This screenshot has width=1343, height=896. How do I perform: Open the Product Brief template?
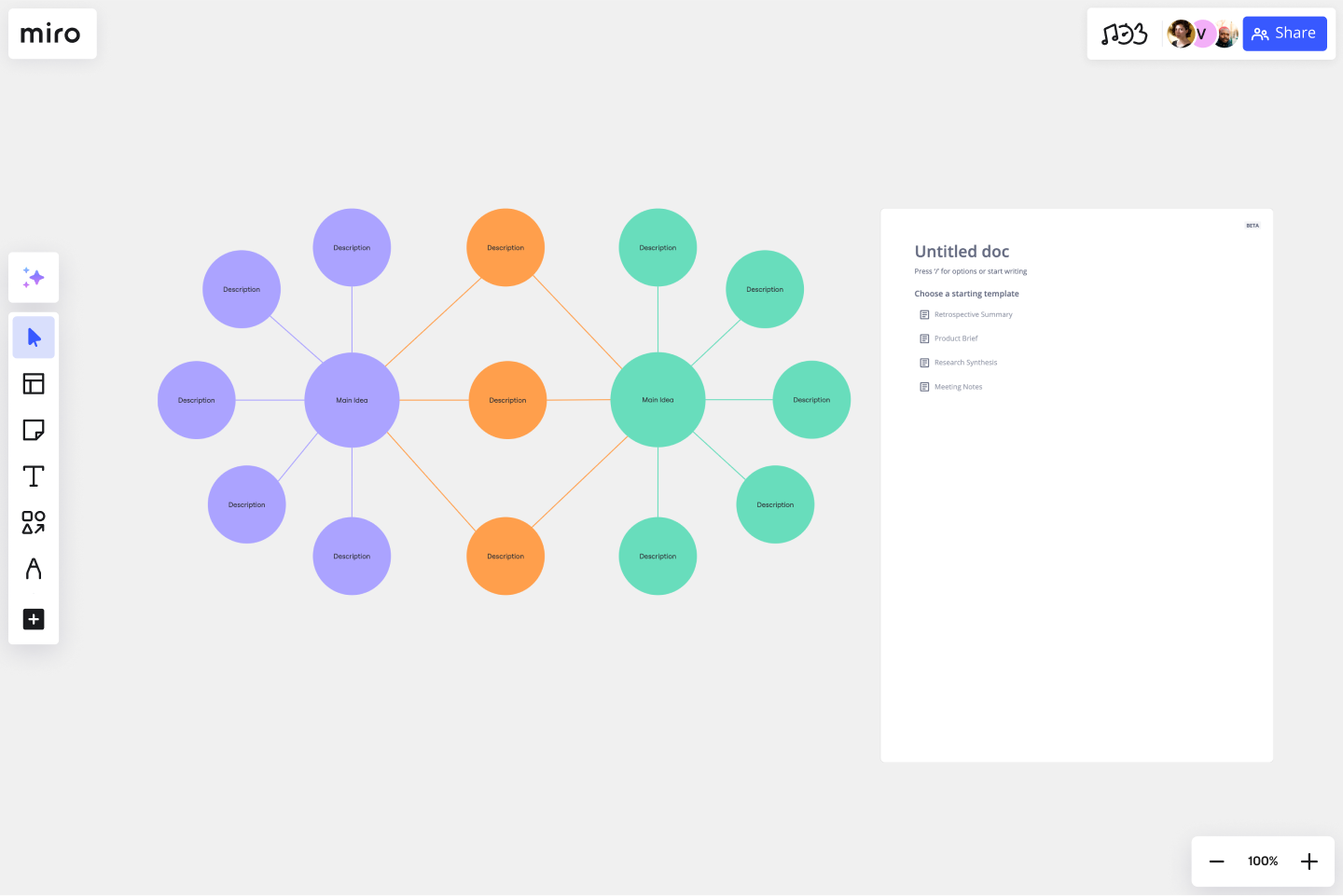(x=957, y=338)
